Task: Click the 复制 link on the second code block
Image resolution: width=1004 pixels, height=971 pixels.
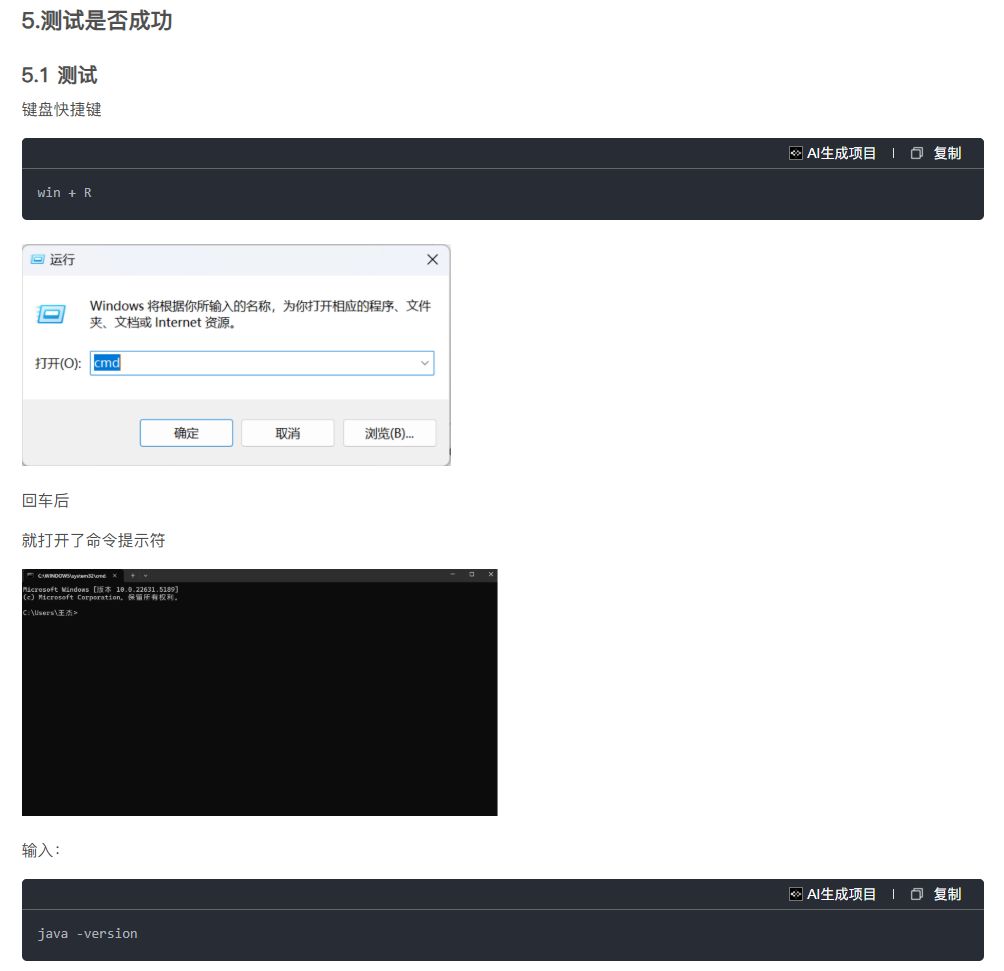Action: click(948, 894)
